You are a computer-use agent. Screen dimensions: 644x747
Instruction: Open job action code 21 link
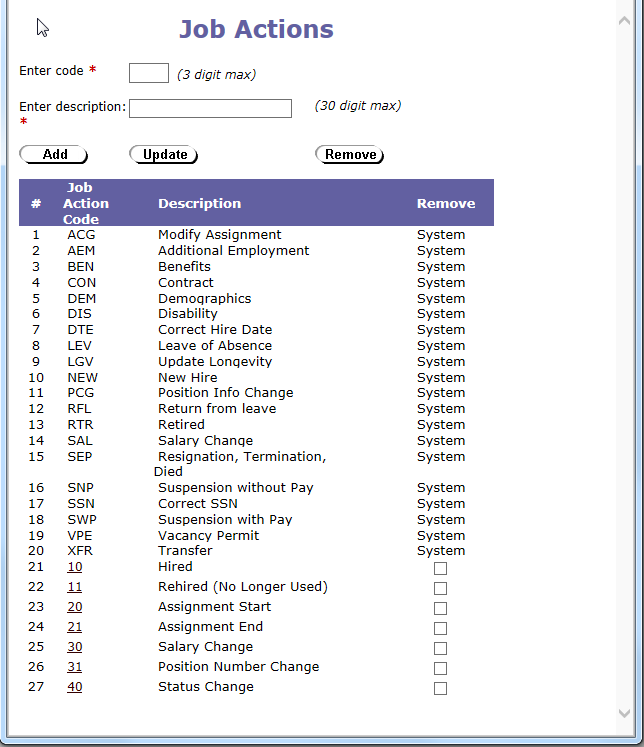[75, 627]
